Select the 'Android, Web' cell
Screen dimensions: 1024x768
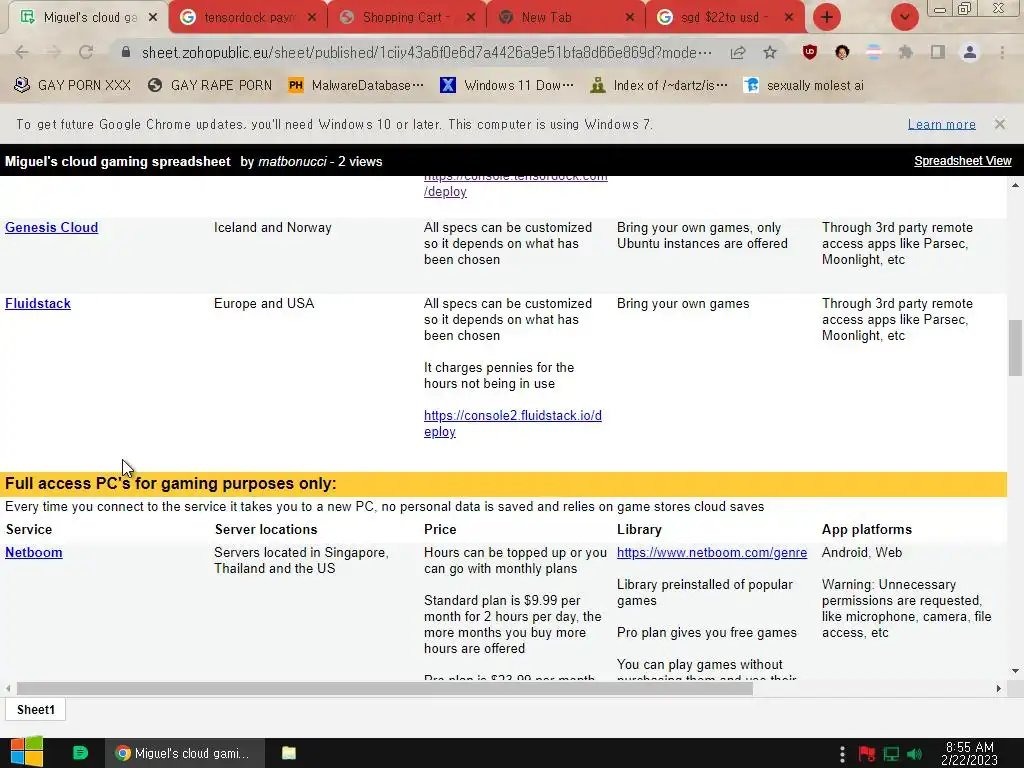point(861,552)
